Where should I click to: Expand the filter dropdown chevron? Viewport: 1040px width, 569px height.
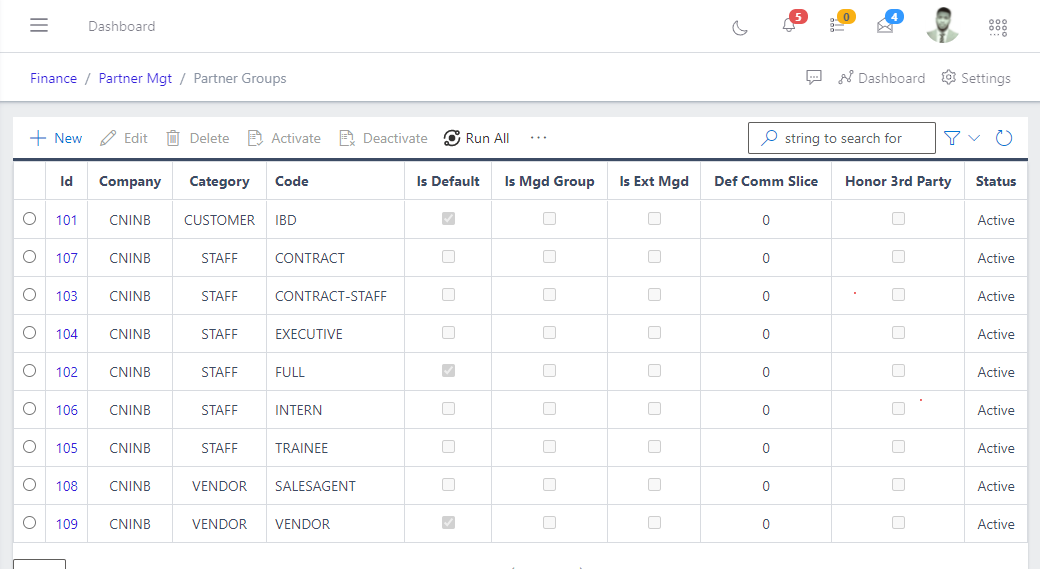[974, 138]
